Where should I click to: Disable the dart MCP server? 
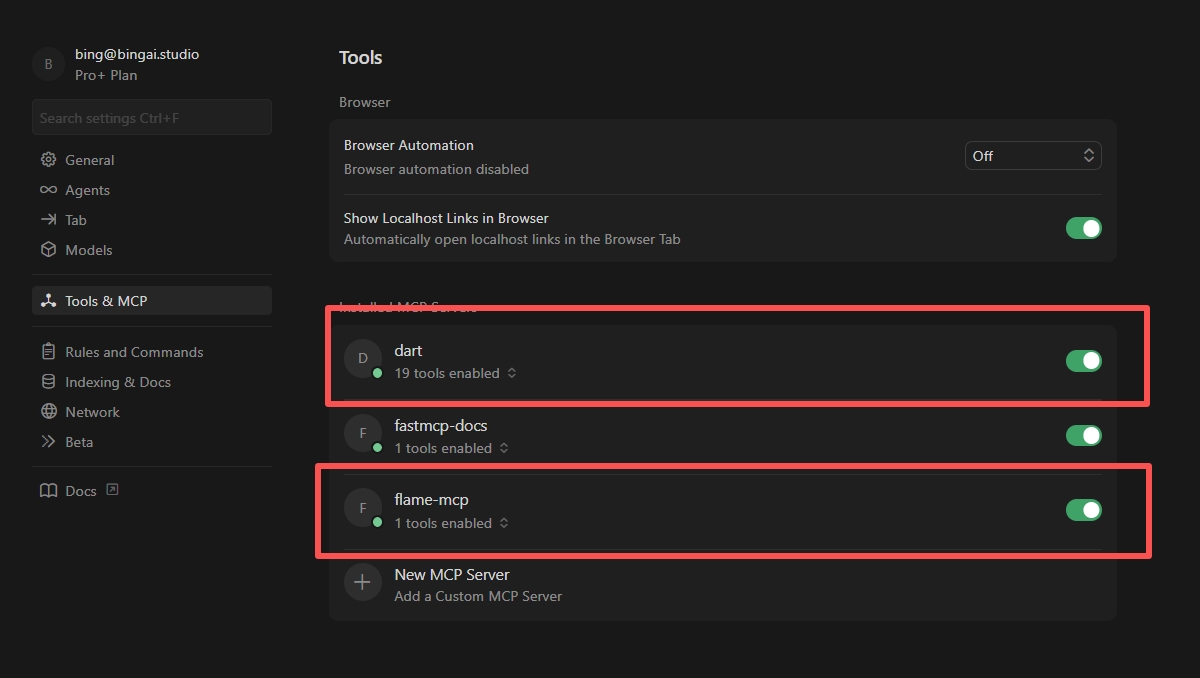(1084, 360)
